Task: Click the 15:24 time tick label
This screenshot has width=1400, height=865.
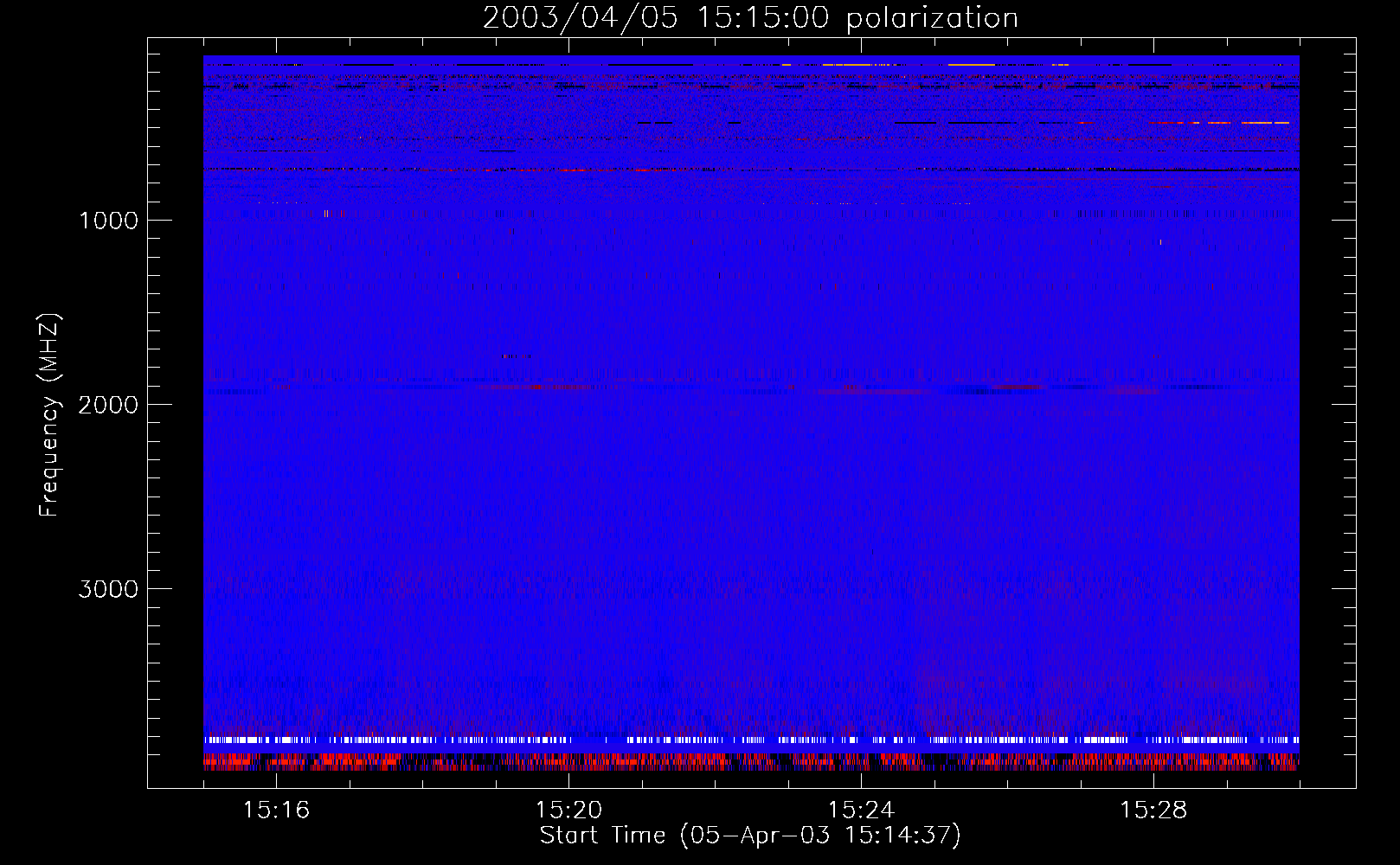Action: pyautogui.click(x=861, y=810)
